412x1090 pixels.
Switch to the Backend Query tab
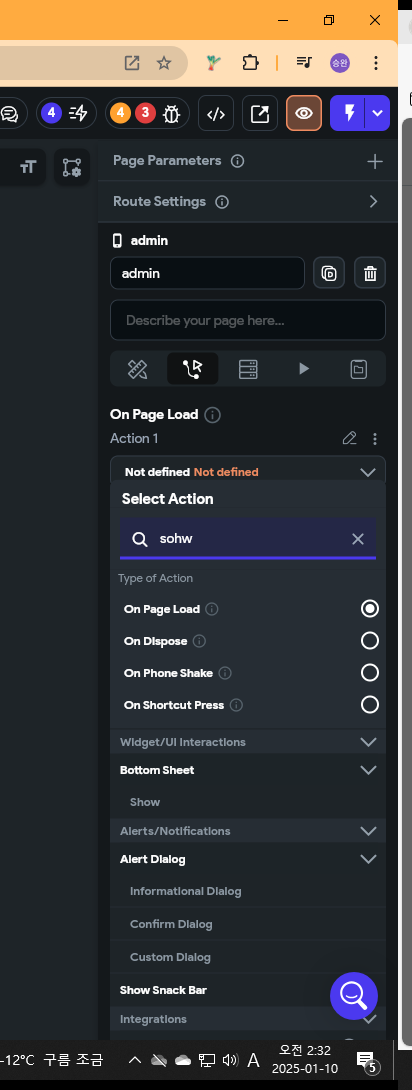click(x=248, y=369)
